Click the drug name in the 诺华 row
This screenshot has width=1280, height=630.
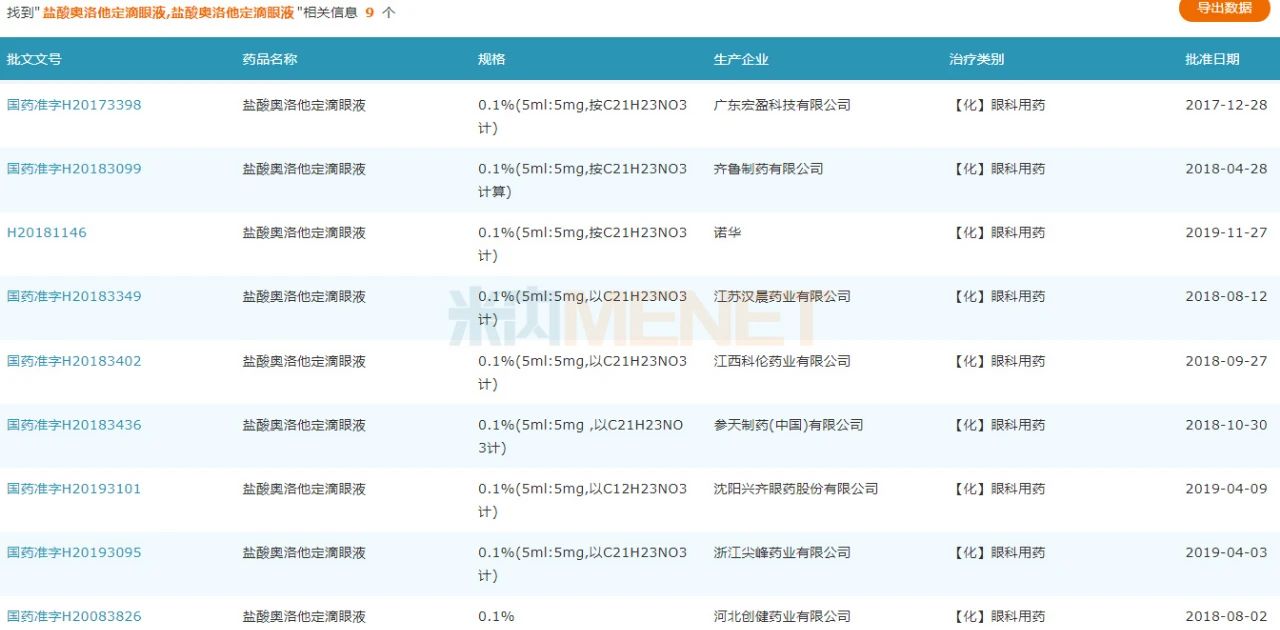pos(304,233)
